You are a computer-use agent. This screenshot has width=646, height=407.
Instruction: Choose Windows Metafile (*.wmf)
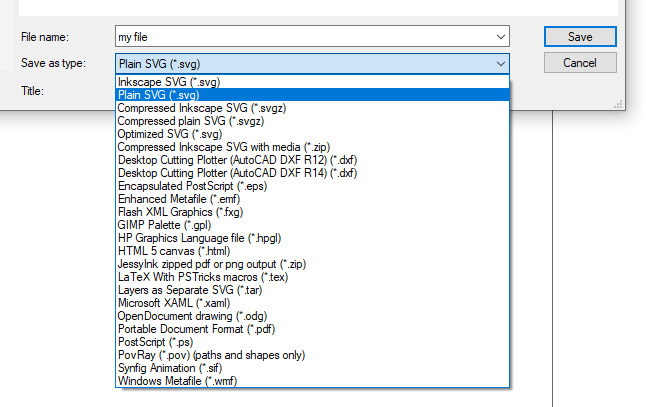(312, 381)
